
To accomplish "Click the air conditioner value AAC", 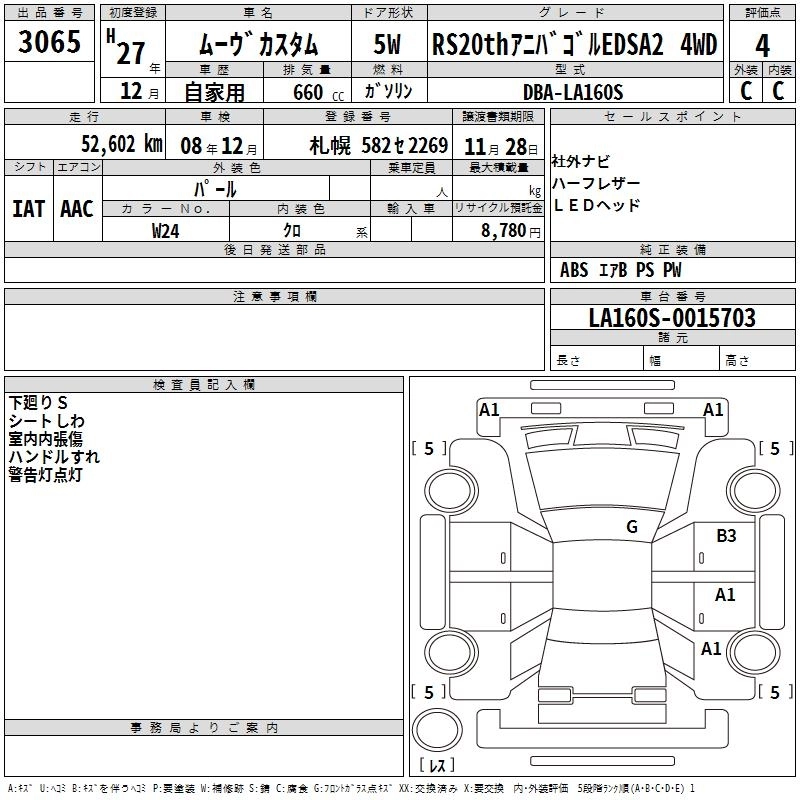I will point(77,209).
